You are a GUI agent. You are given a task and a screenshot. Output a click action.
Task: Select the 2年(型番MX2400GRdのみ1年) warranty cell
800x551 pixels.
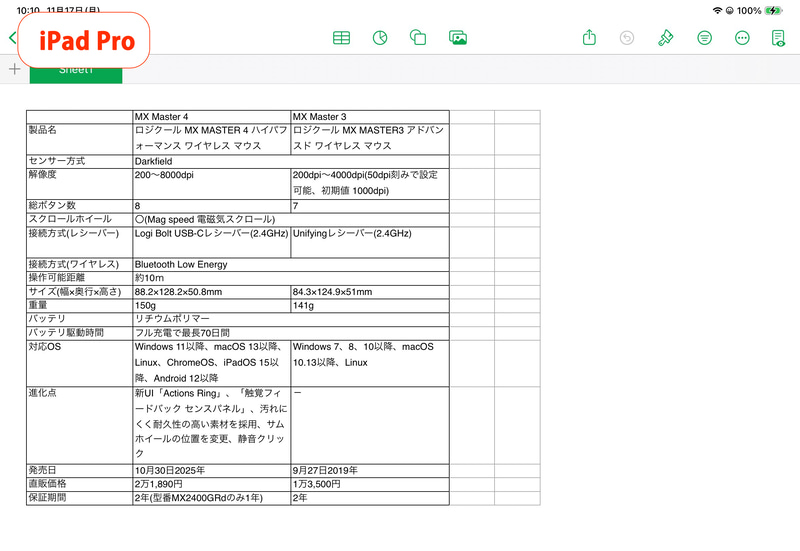click(212, 498)
